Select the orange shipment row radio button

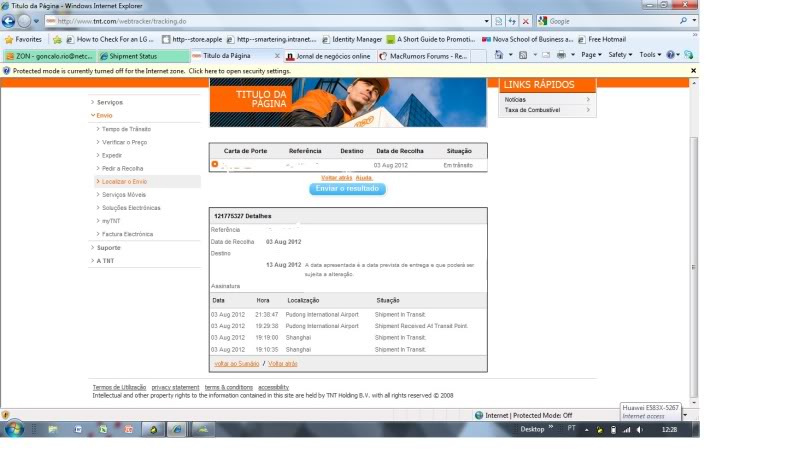pos(215,164)
